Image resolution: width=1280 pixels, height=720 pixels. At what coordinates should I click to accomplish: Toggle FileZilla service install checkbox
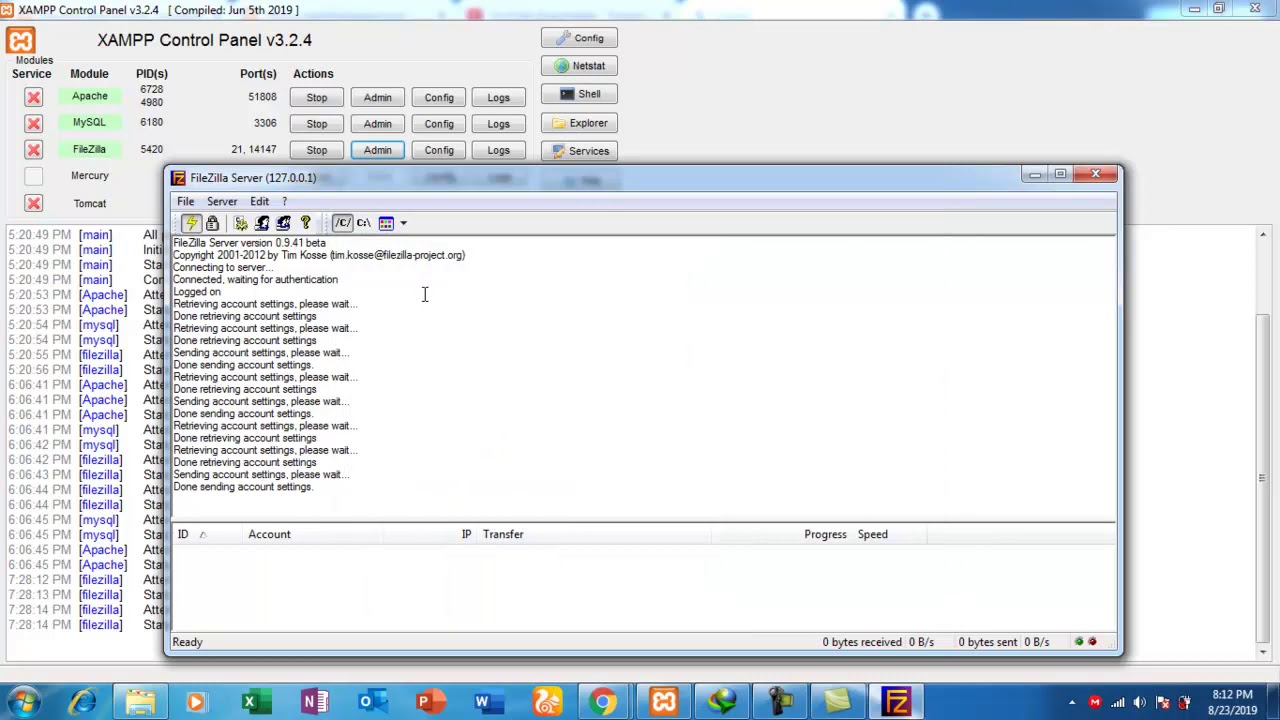click(x=33, y=150)
